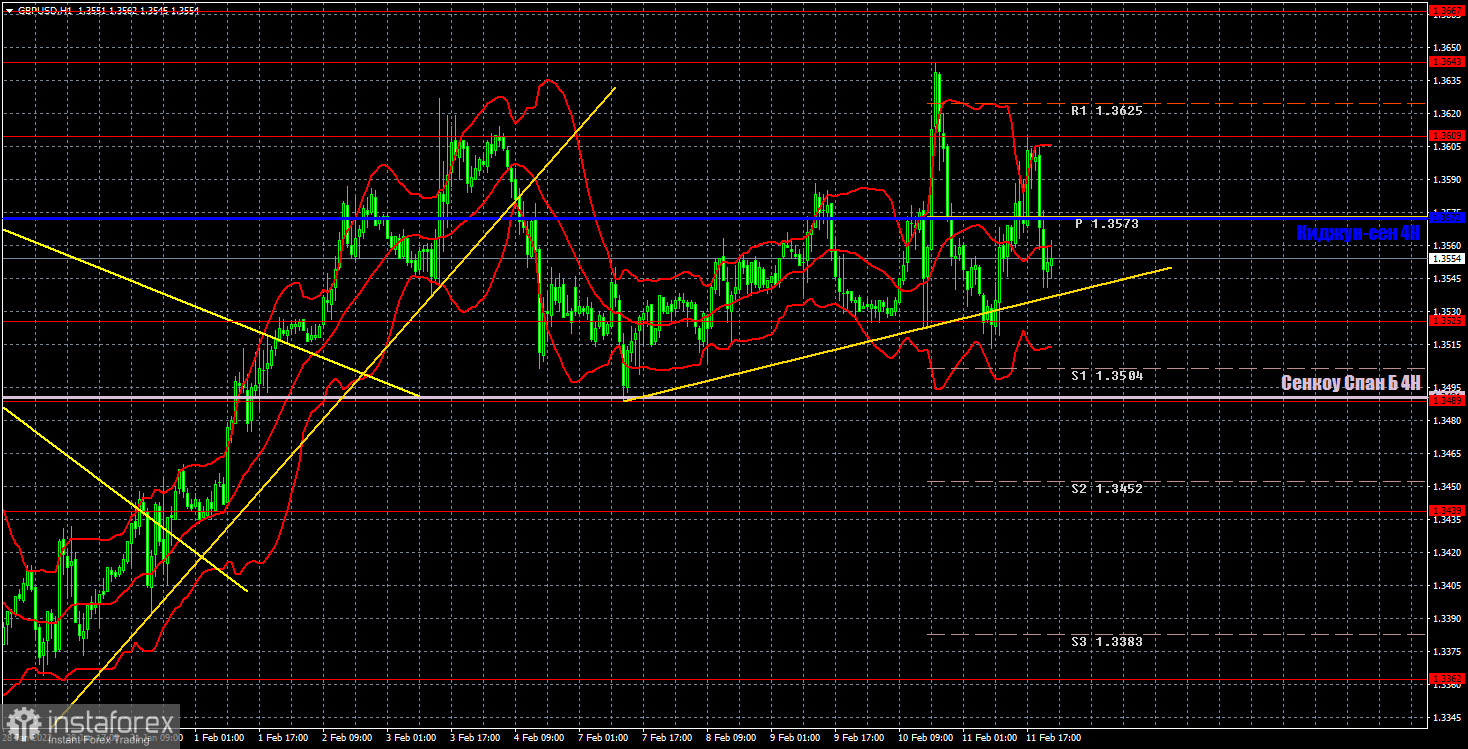The image size is (1468, 749).
Task: Select the P 1.3573 pivot label
Action: point(1107,224)
